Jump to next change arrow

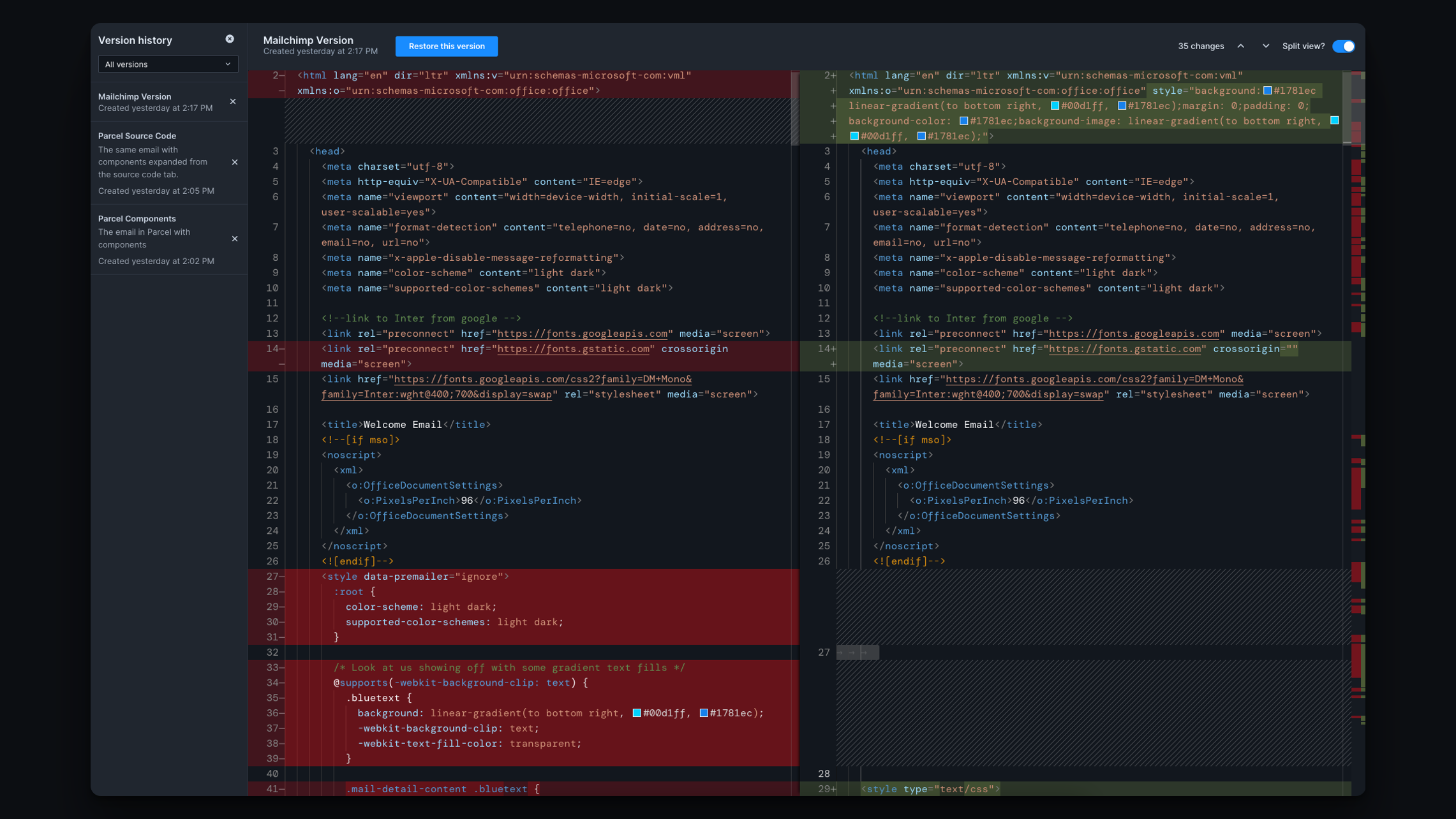coord(1266,46)
